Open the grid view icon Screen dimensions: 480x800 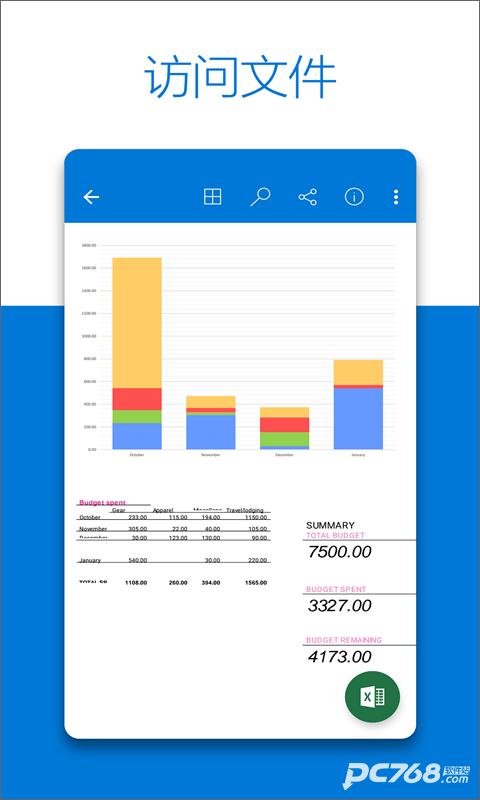tap(213, 196)
